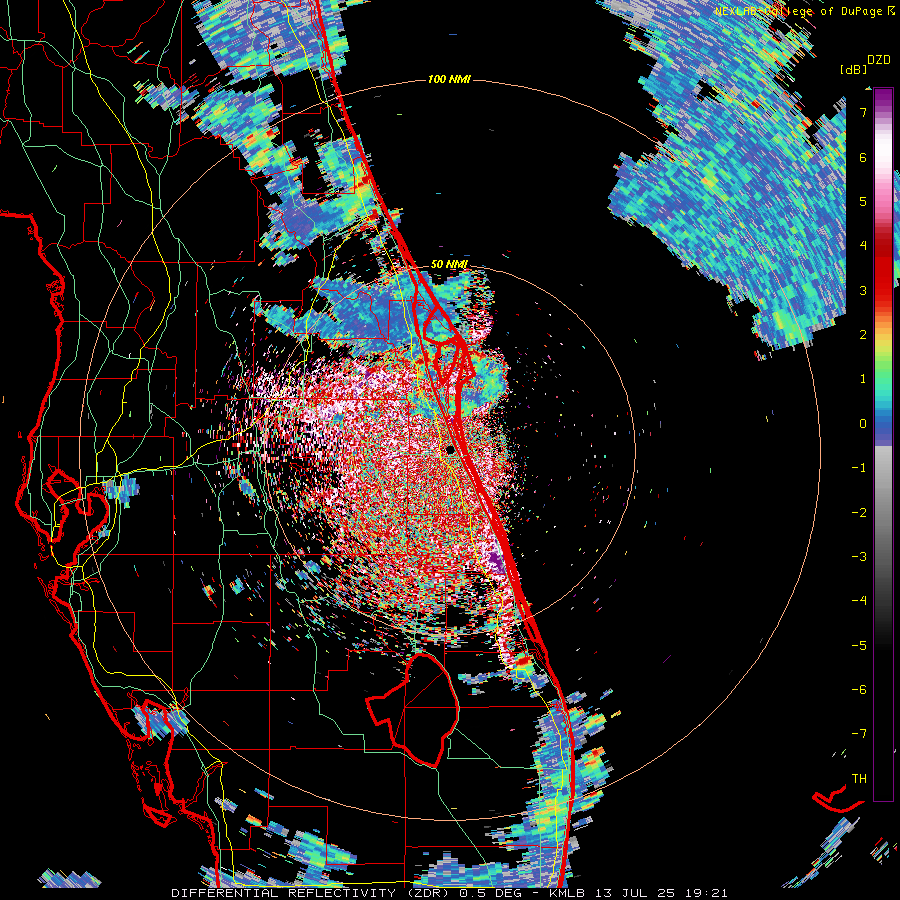Click the Differential Reflectivity caption at bottom
The height and width of the screenshot is (900, 900).
[x=449, y=893]
